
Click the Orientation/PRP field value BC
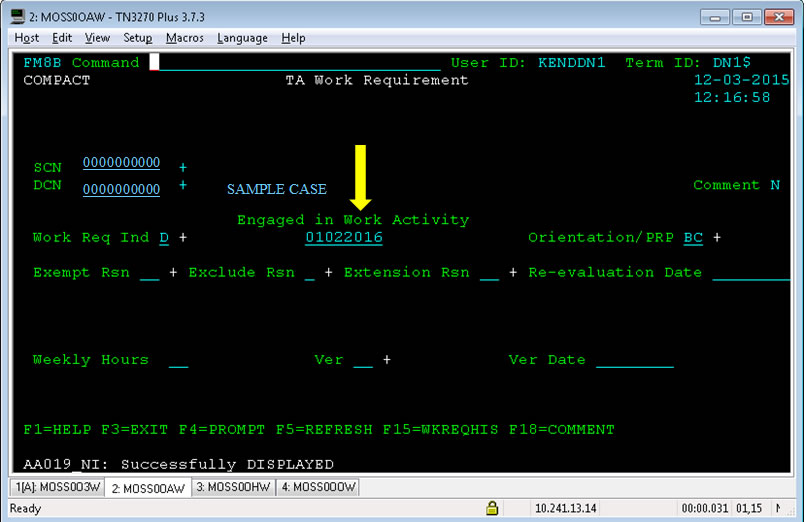click(693, 238)
